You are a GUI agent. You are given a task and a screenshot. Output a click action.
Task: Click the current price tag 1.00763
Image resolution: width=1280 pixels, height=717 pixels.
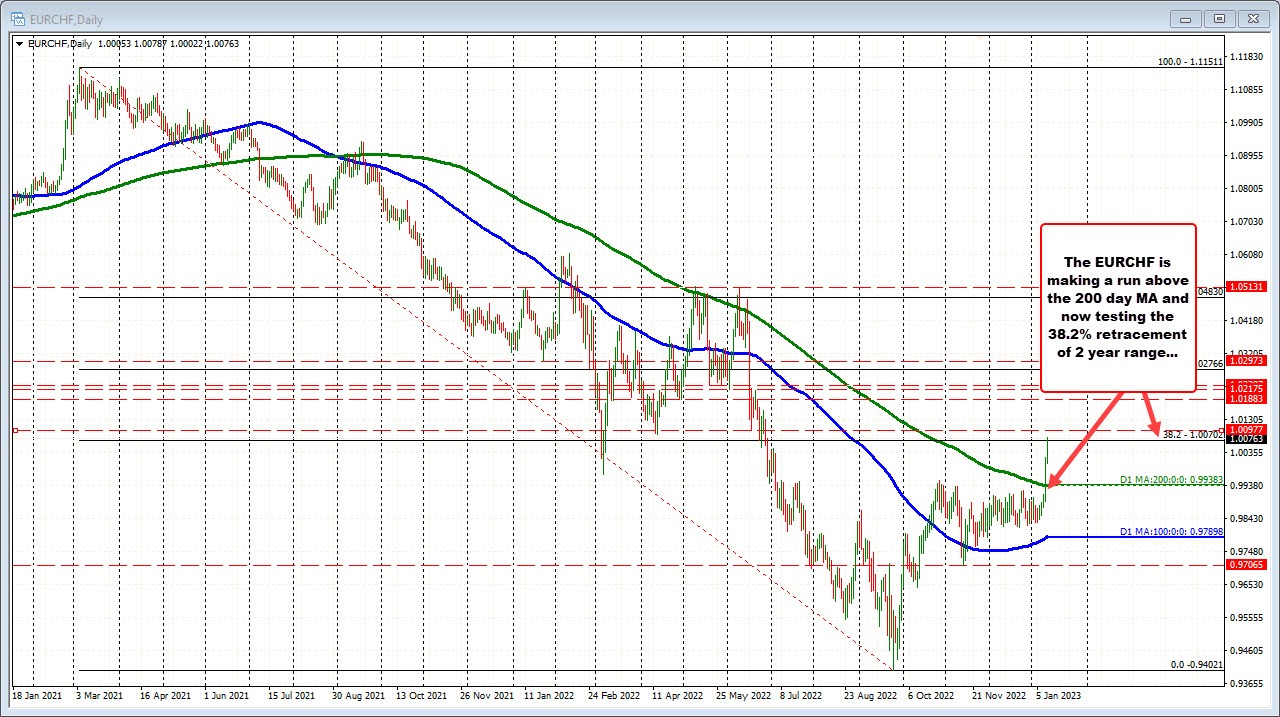pyautogui.click(x=1245, y=439)
